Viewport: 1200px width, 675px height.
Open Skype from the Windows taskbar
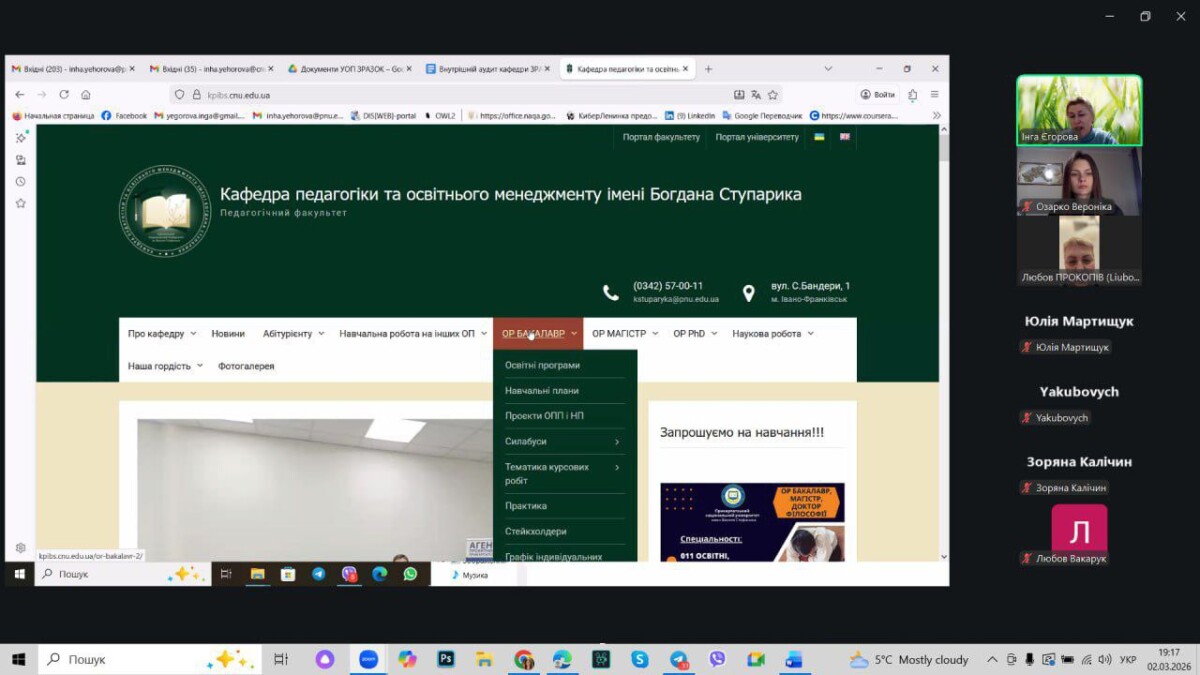[640, 659]
